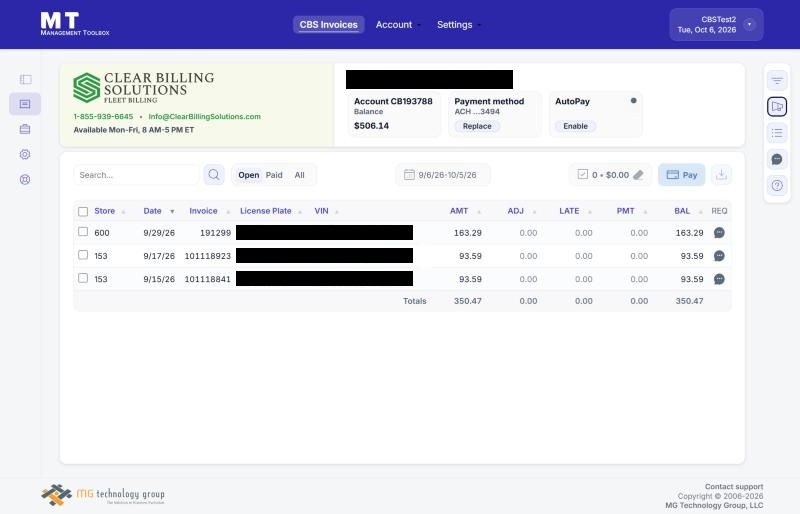Click the selected-count checkbox icon beside $0.00
The height and width of the screenshot is (514, 800).
(583, 175)
